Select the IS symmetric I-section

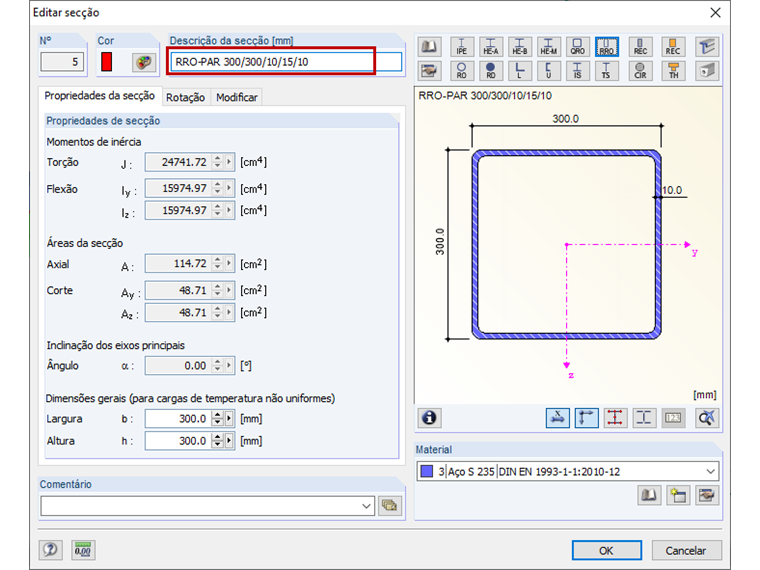578,71
